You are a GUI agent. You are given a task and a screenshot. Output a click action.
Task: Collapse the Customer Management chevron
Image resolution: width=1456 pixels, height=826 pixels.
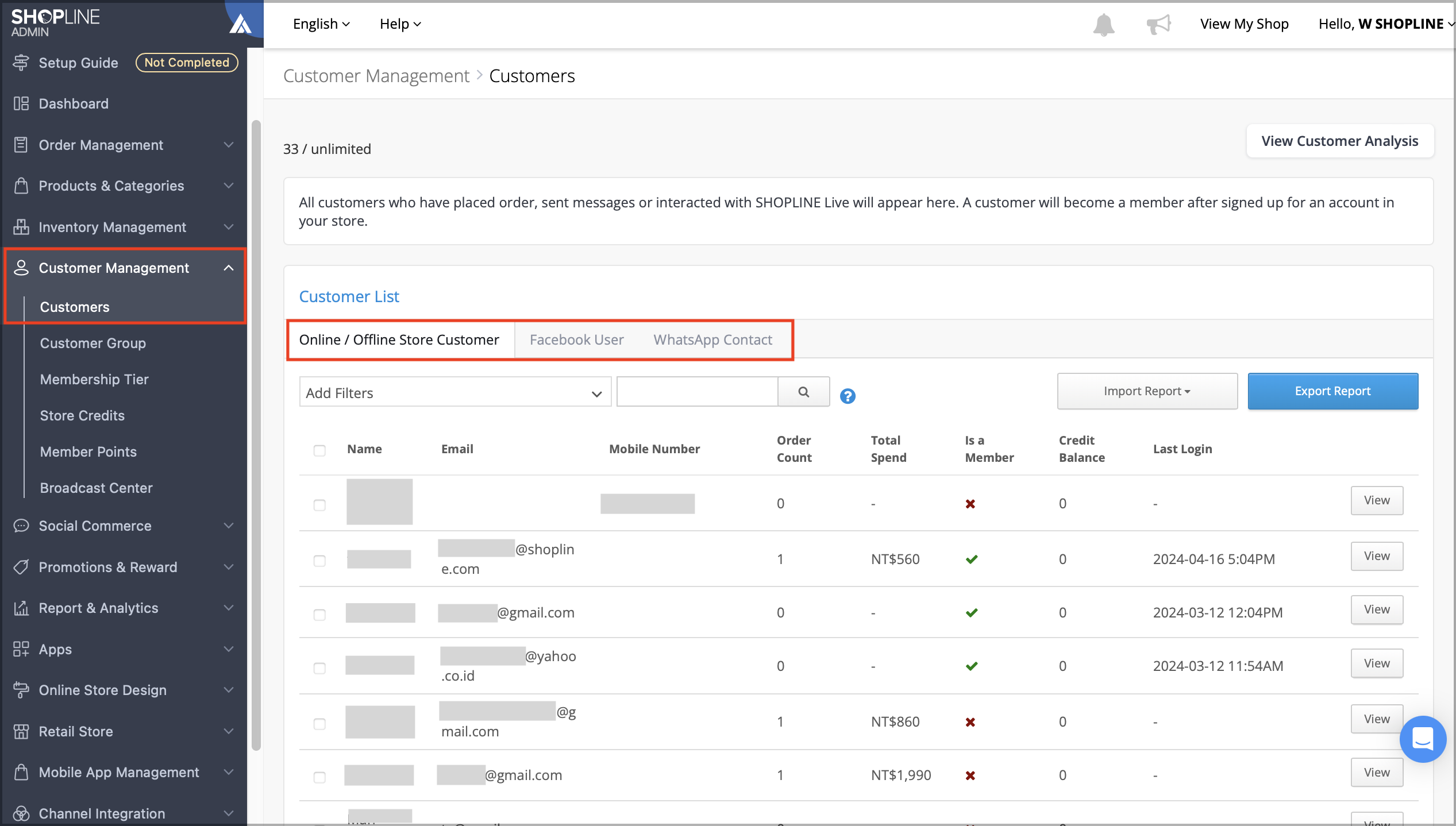coord(229,268)
